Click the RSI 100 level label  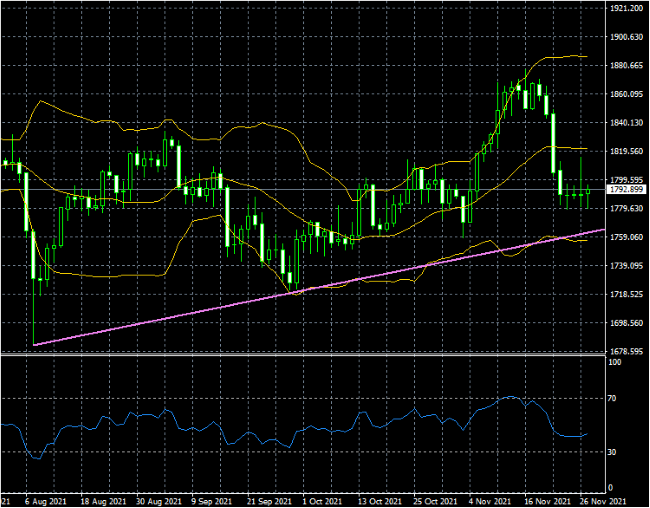pyautogui.click(x=616, y=362)
